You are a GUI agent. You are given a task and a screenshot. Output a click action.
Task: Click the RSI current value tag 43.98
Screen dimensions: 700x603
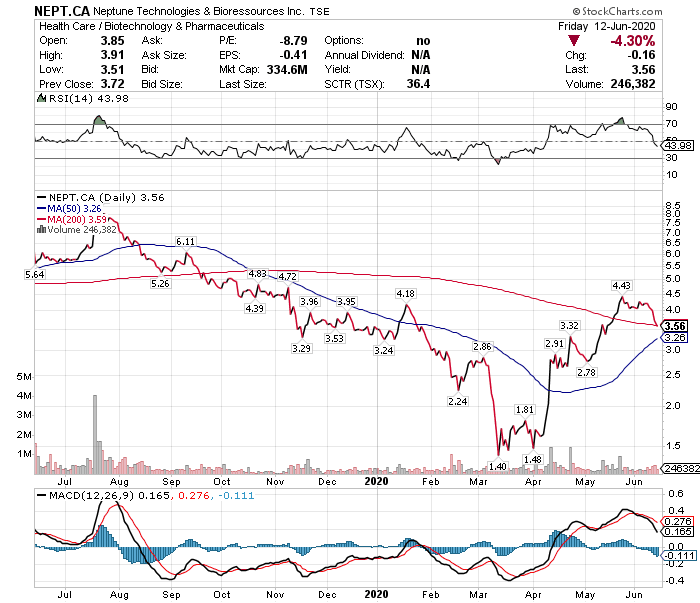tap(679, 146)
